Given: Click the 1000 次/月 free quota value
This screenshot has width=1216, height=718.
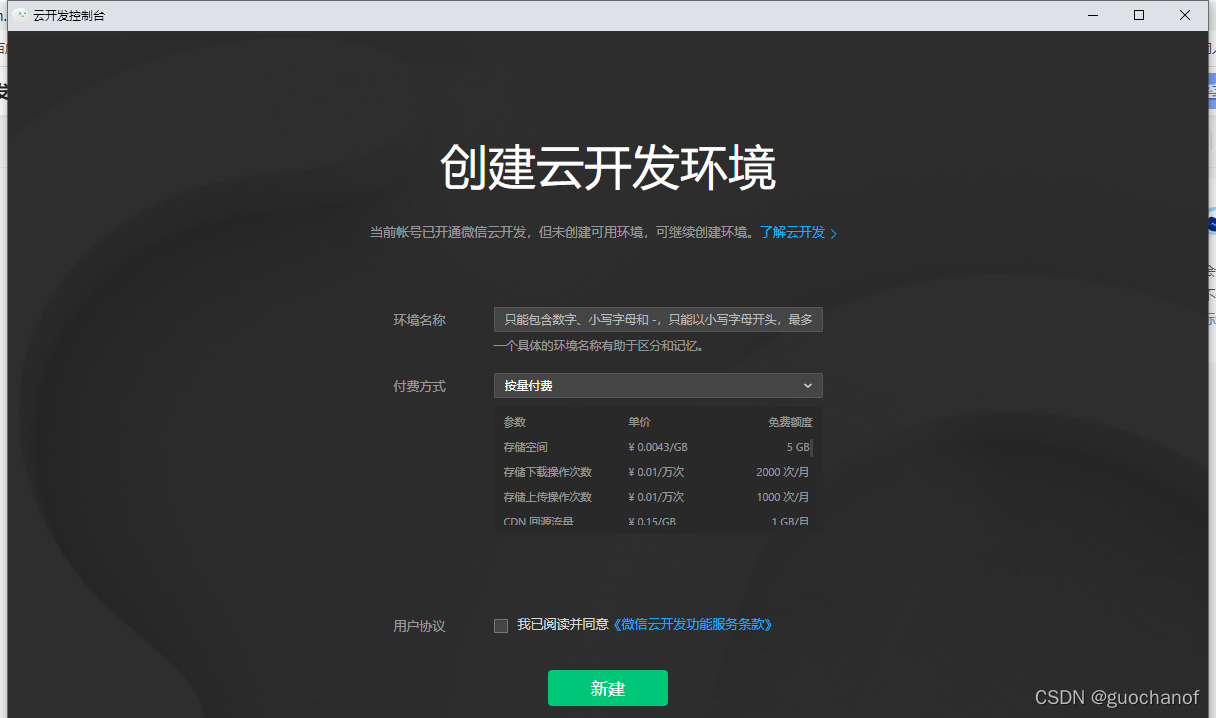Looking at the screenshot, I should [x=783, y=497].
